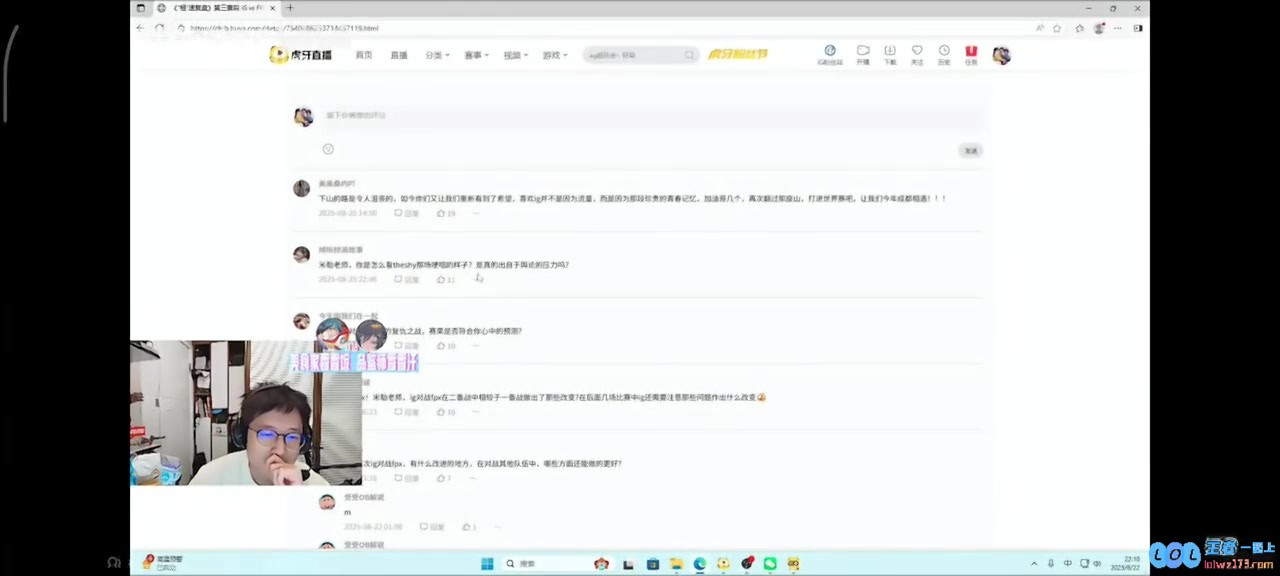
Task: Select the open browser tab at top
Action: click(x=216, y=8)
